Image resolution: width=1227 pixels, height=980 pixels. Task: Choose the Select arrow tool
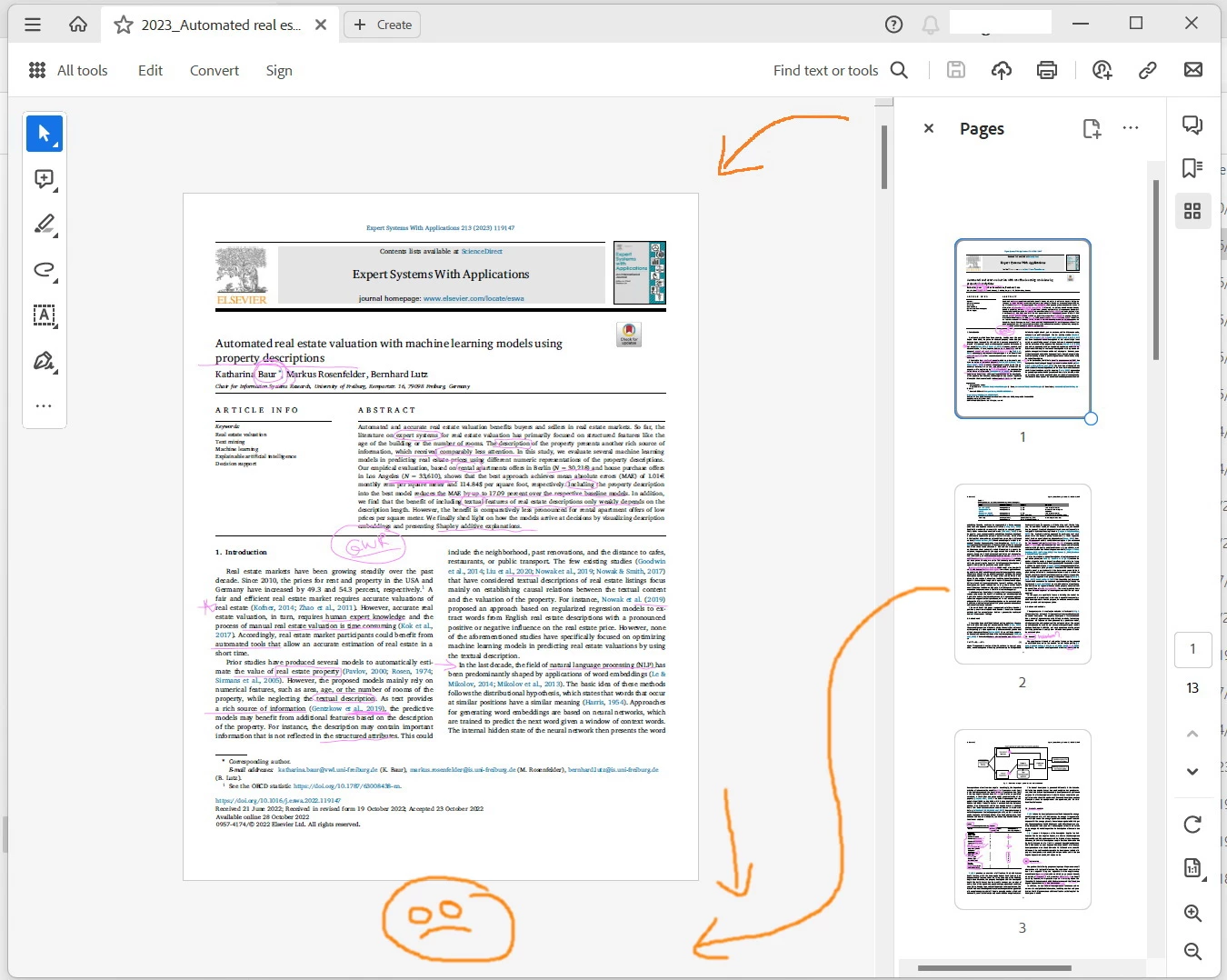[x=45, y=134]
